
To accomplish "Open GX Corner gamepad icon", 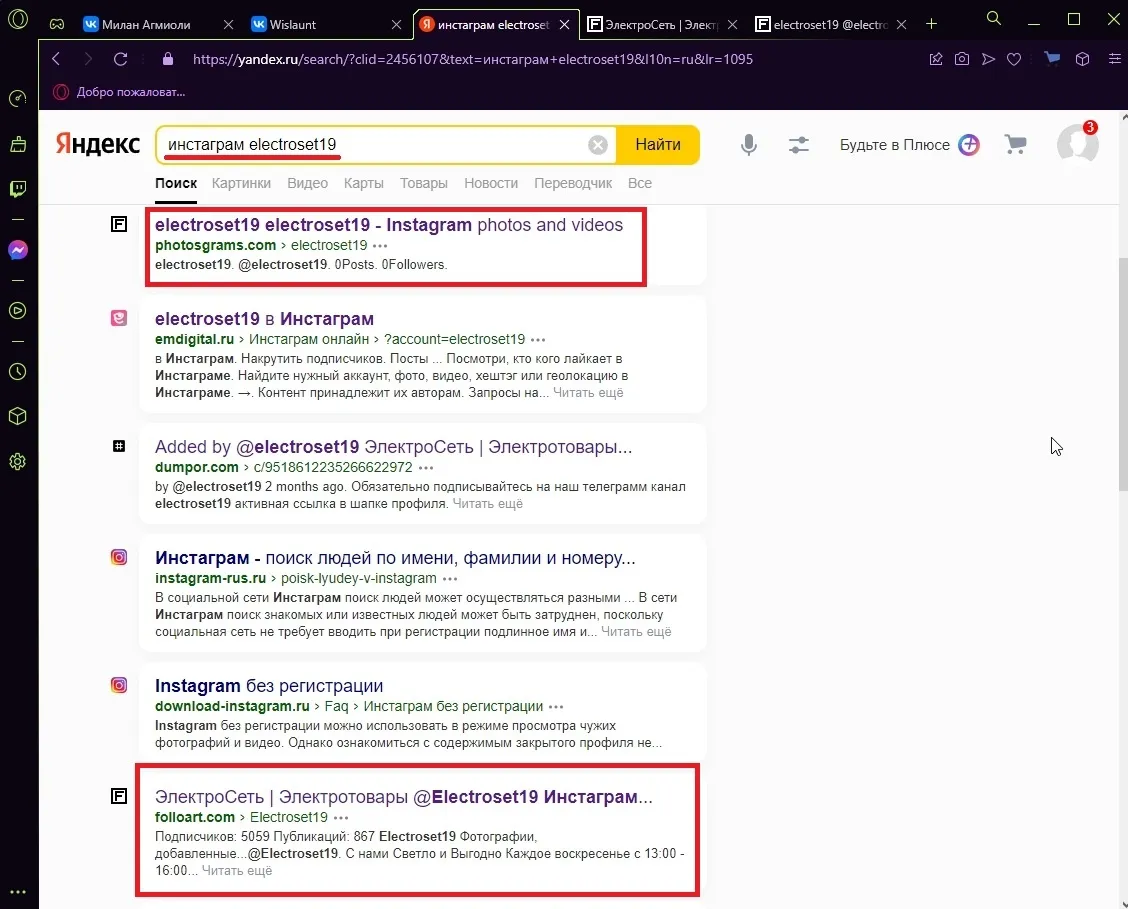I will coord(57,24).
